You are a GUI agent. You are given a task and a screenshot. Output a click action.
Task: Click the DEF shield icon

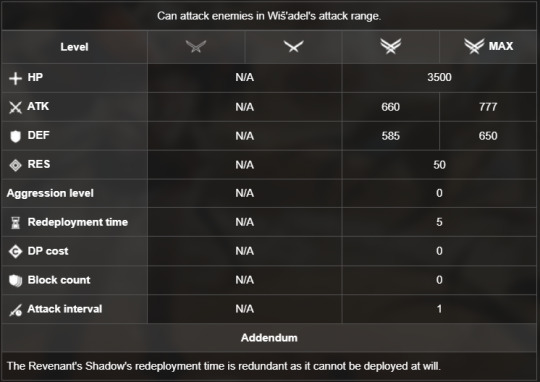pyautogui.click(x=15, y=136)
